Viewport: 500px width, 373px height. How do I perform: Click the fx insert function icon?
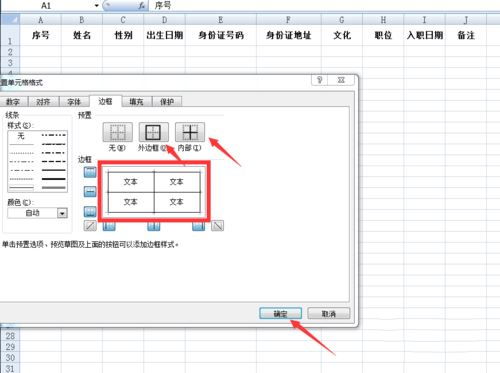[142, 5]
